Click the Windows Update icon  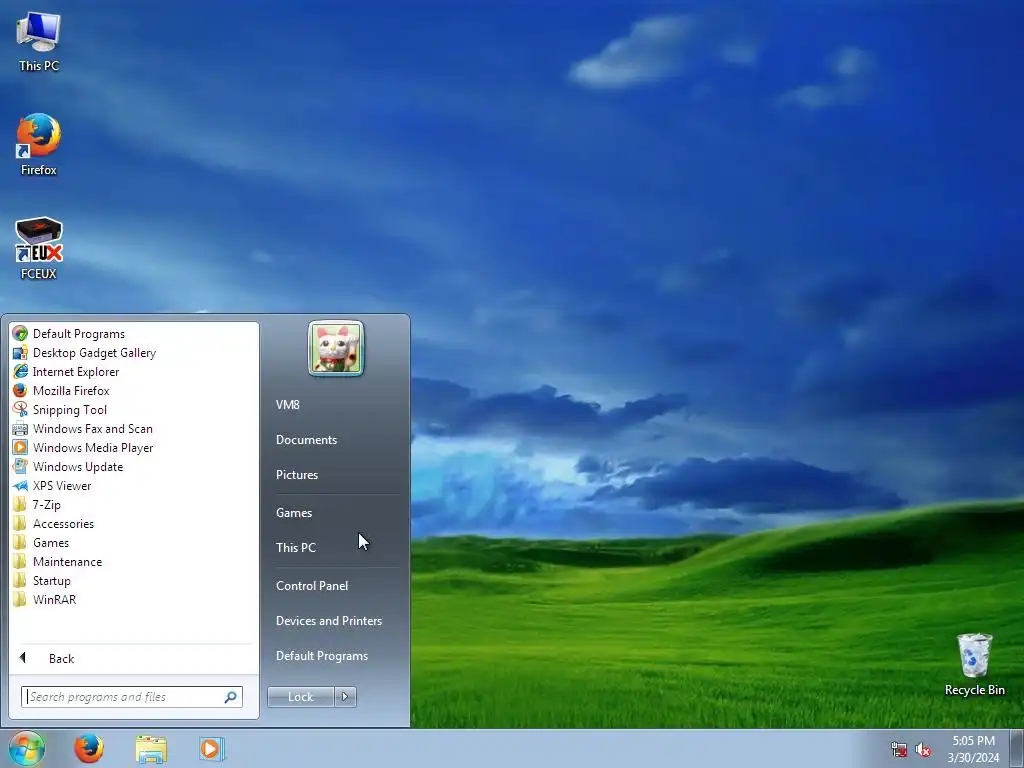[x=20, y=466]
